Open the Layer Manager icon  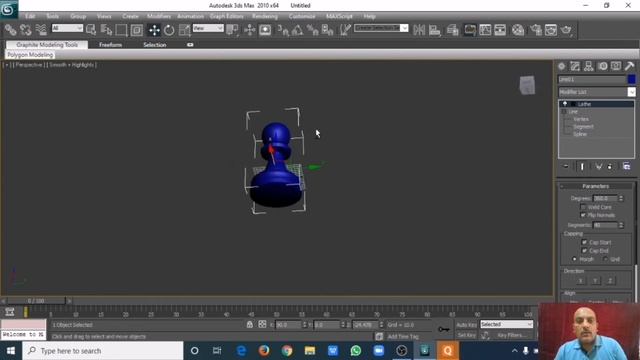click(453, 30)
